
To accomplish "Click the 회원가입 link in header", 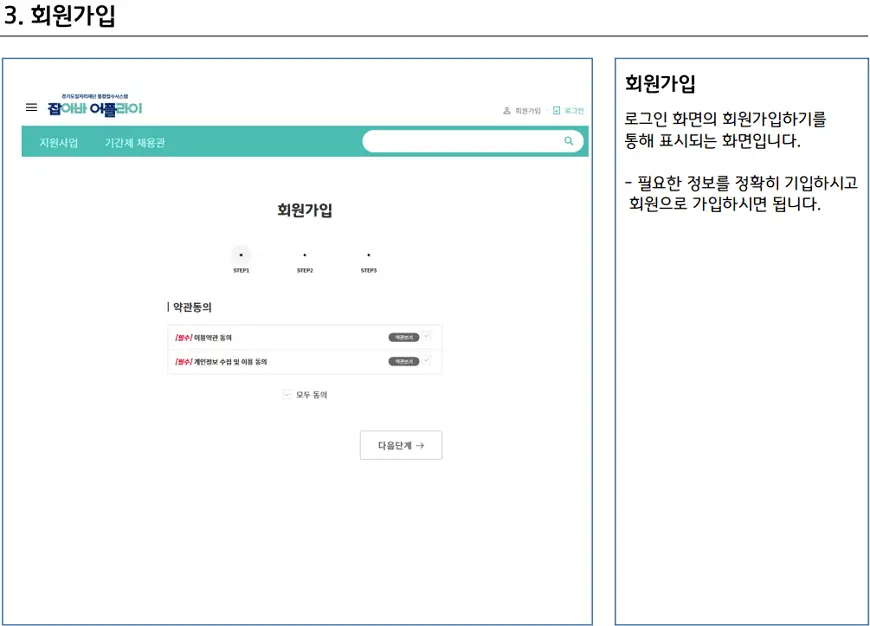I will tap(527, 111).
